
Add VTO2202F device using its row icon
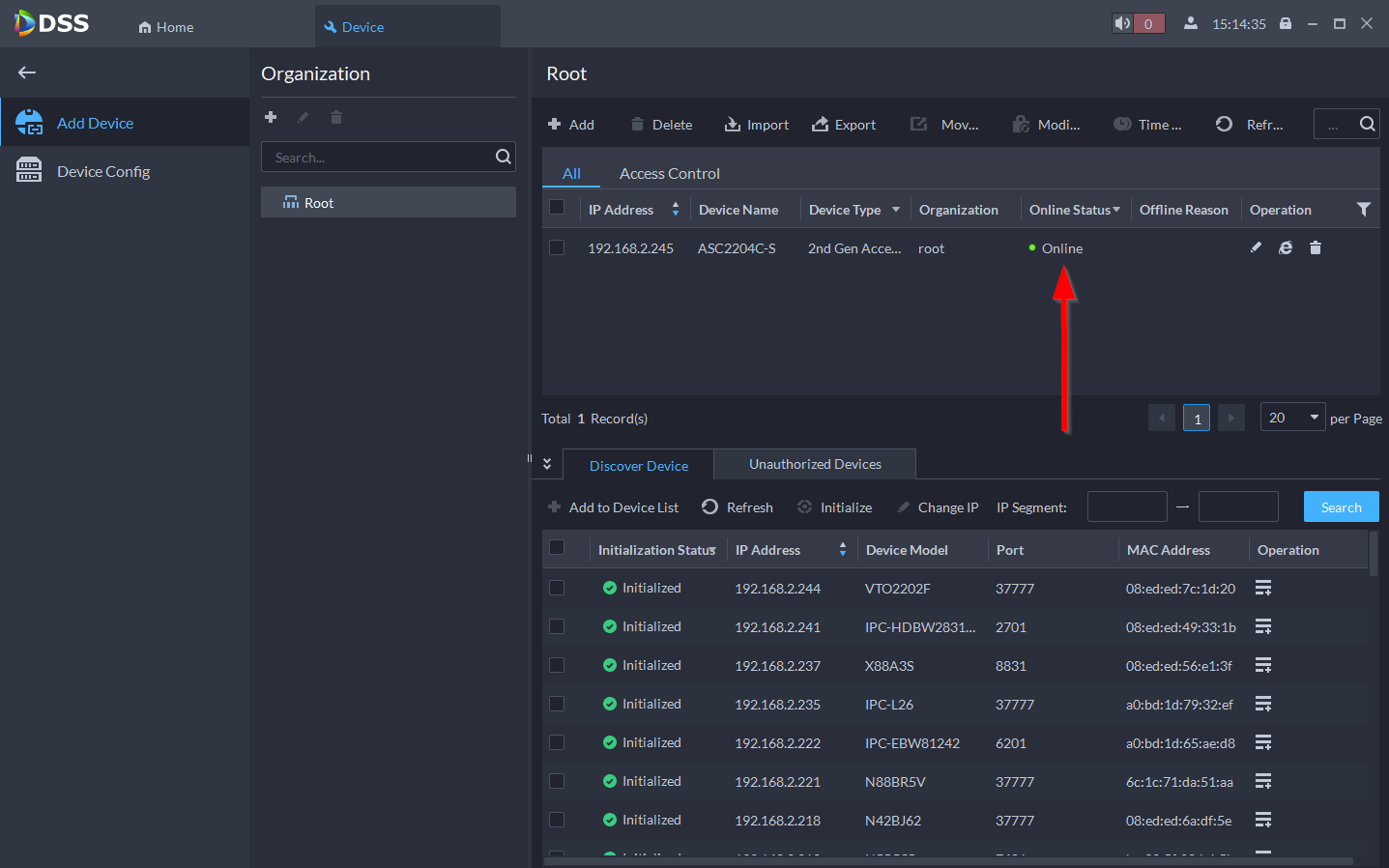pyautogui.click(x=1262, y=588)
